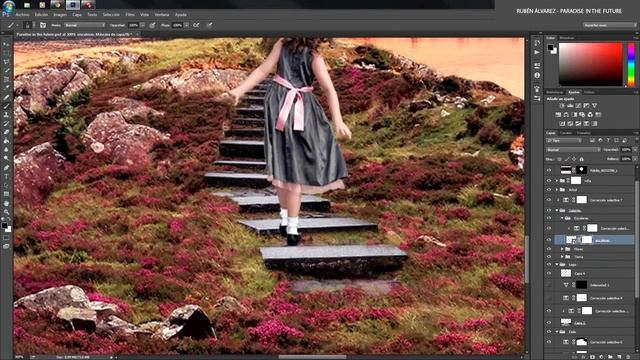Click the delete layer trash icon
The width and height of the screenshot is (640, 360).
[x=629, y=357]
